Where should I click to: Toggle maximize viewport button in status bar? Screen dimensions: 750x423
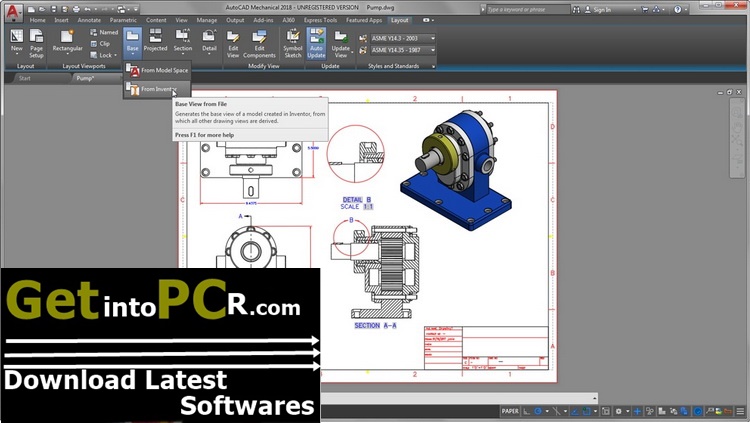pyautogui.click(x=606, y=411)
